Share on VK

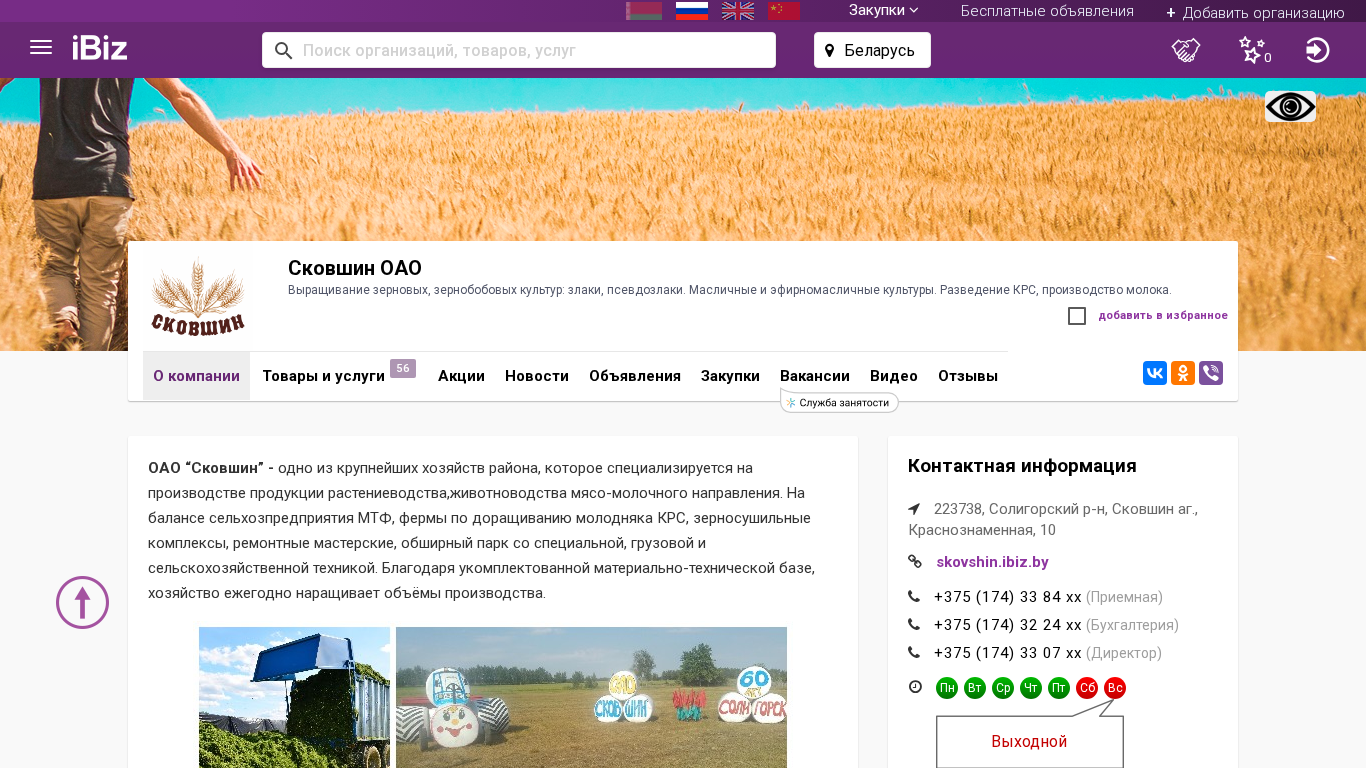click(x=1155, y=373)
